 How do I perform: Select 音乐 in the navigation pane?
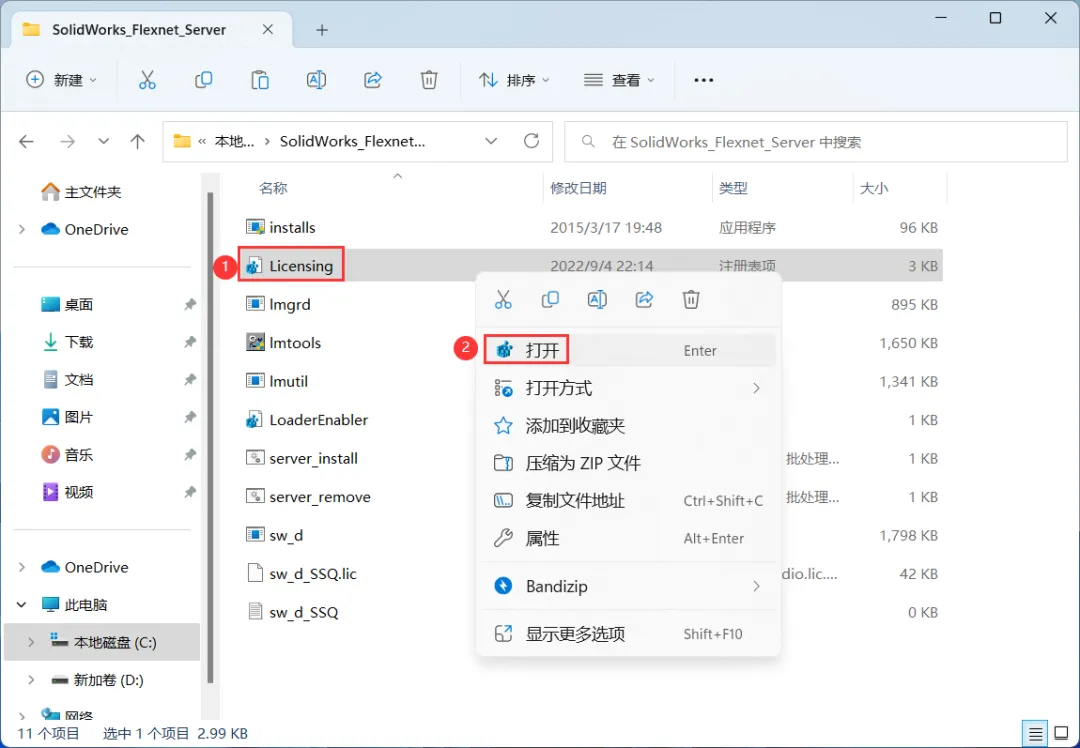(67, 455)
